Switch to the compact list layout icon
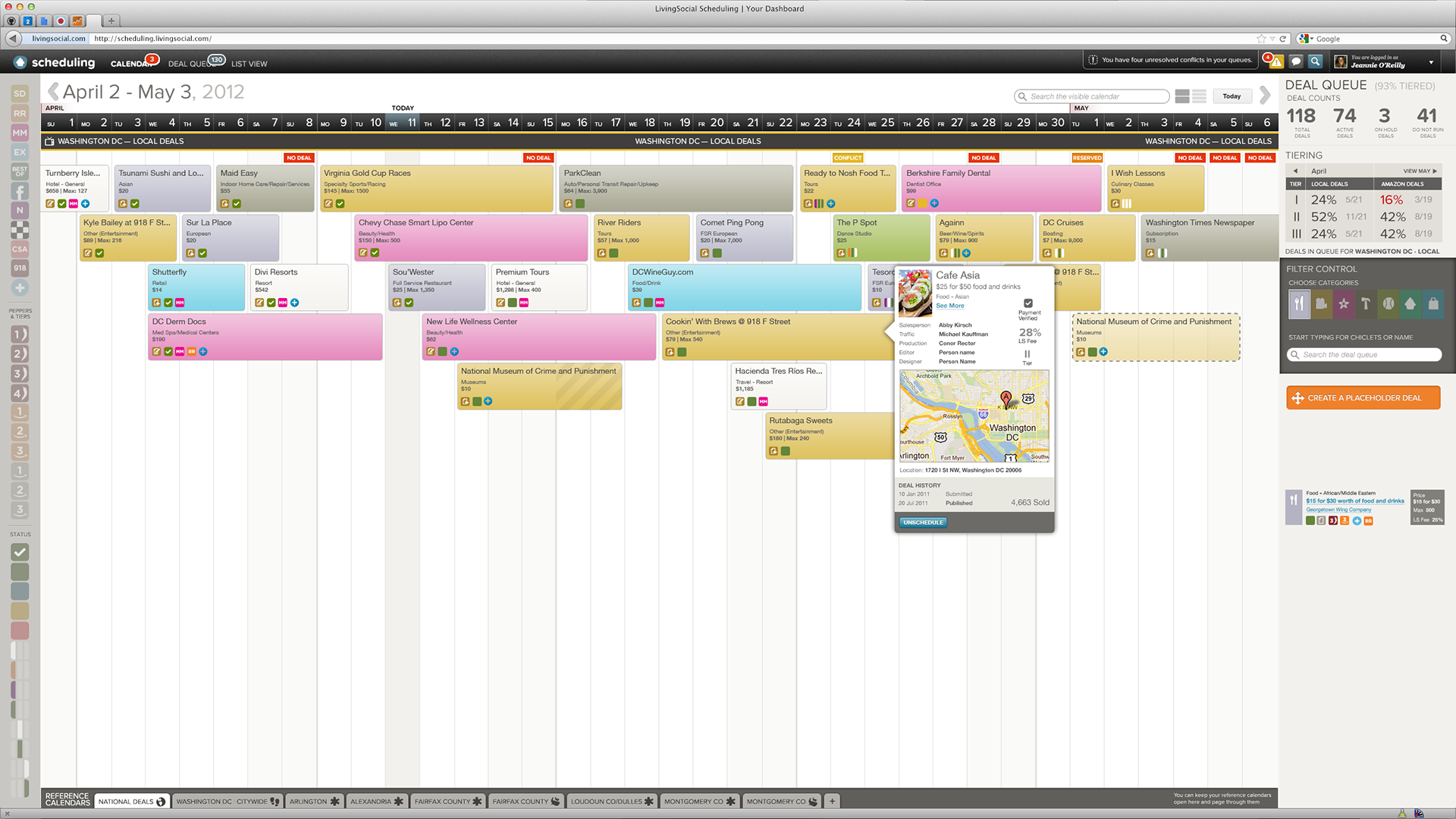The height and width of the screenshot is (819, 1456). pos(1199,96)
